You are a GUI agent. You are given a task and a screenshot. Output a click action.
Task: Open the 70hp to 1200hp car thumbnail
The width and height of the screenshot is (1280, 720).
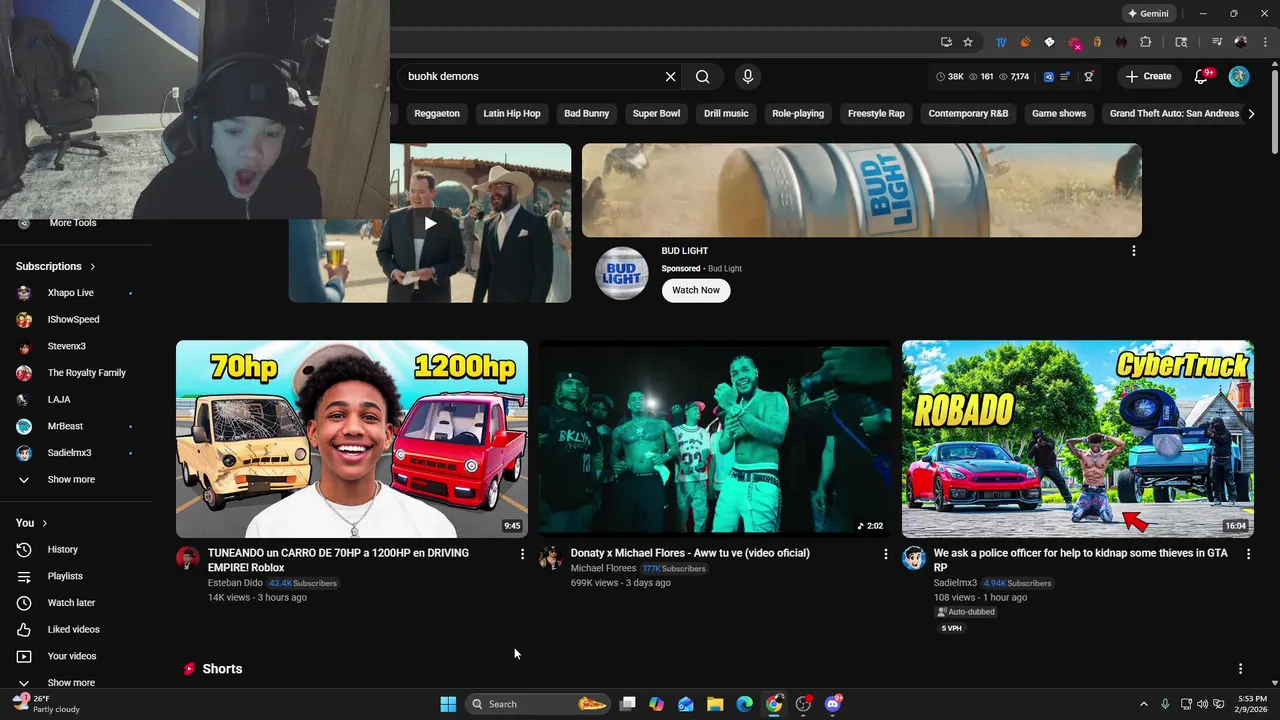point(352,439)
